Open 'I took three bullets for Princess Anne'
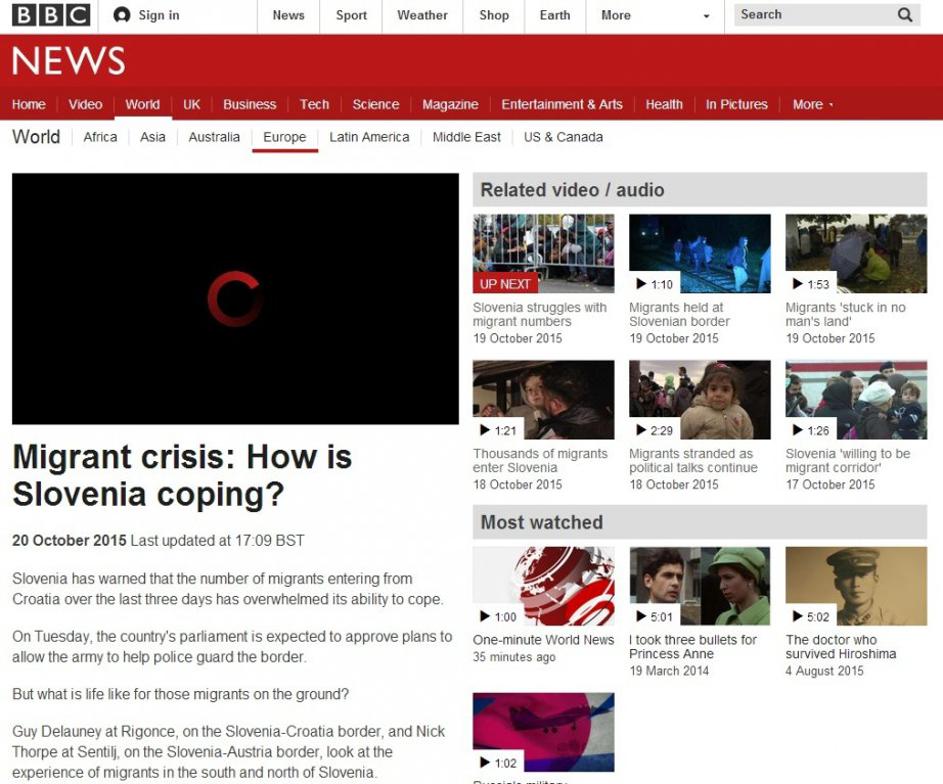 tap(693, 647)
